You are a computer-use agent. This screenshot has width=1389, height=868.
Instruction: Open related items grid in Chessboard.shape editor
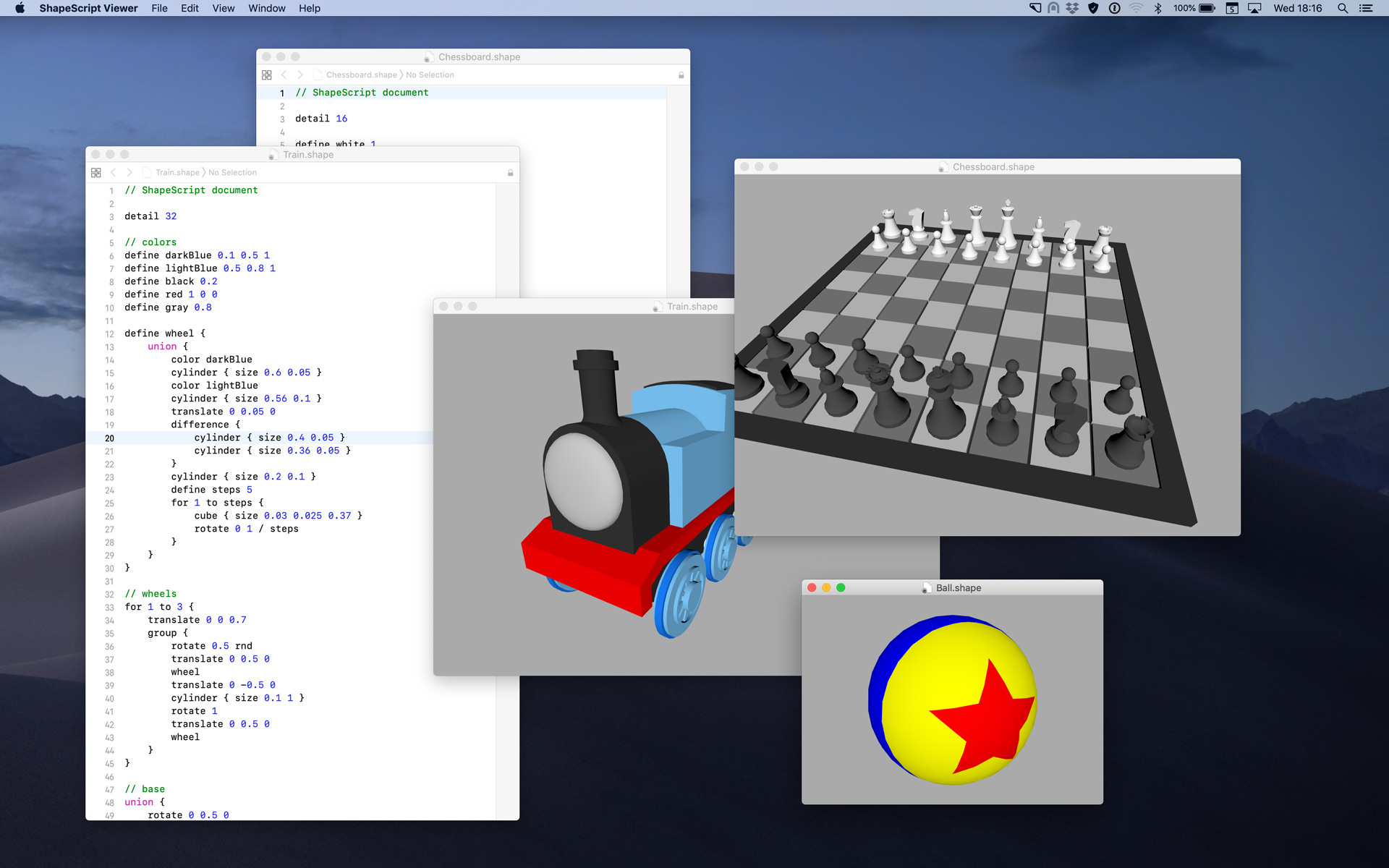tap(267, 75)
